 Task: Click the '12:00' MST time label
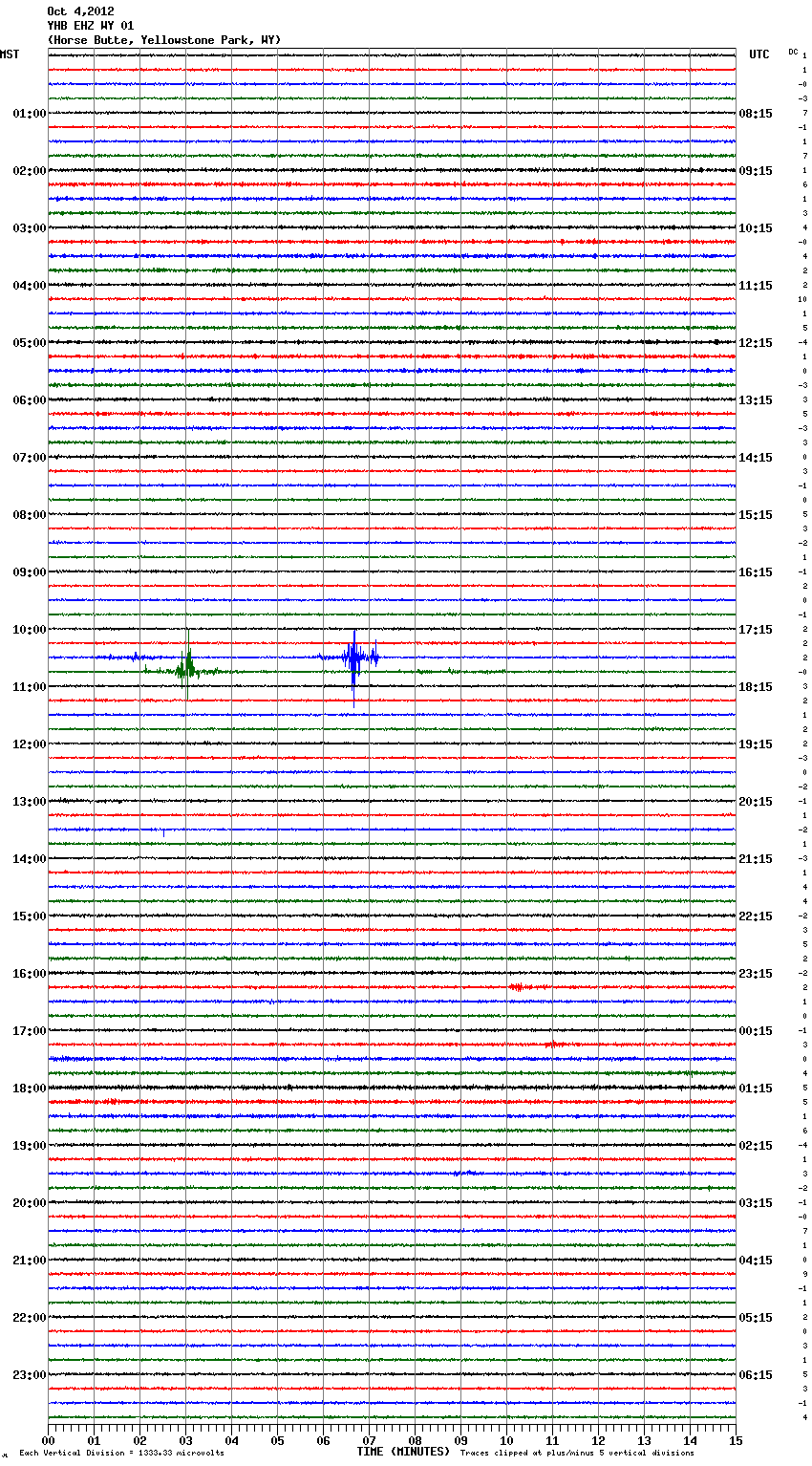(30, 744)
